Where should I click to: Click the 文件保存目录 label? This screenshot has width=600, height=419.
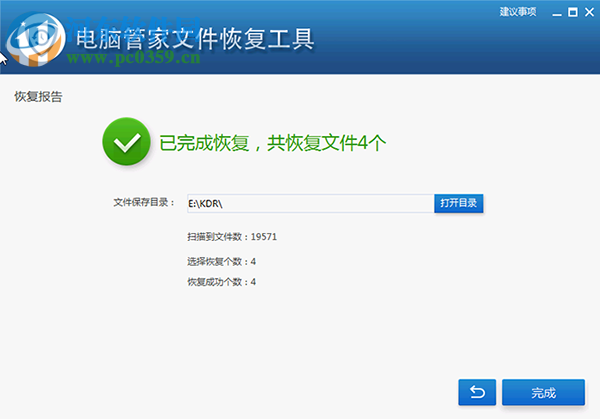point(144,202)
